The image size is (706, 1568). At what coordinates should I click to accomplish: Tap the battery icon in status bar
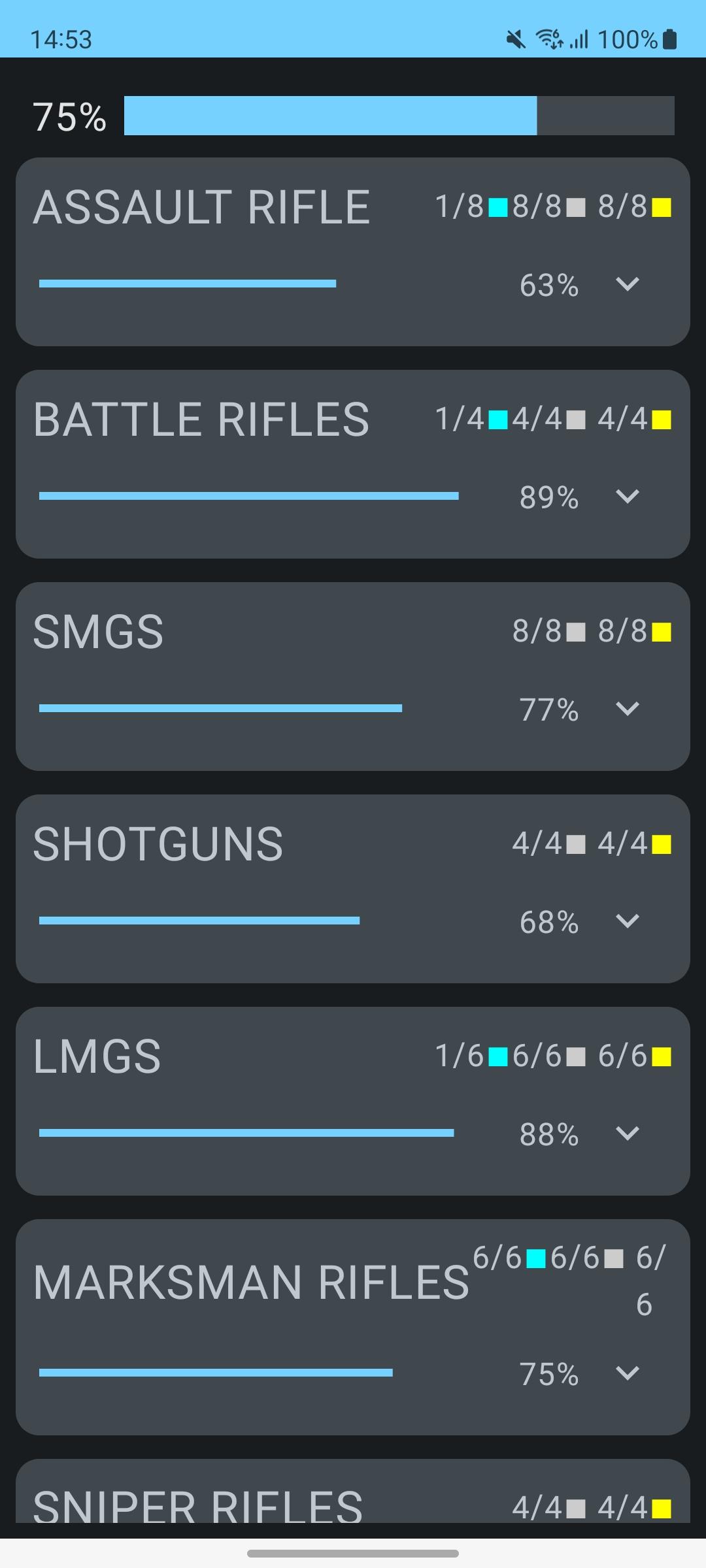tap(669, 40)
